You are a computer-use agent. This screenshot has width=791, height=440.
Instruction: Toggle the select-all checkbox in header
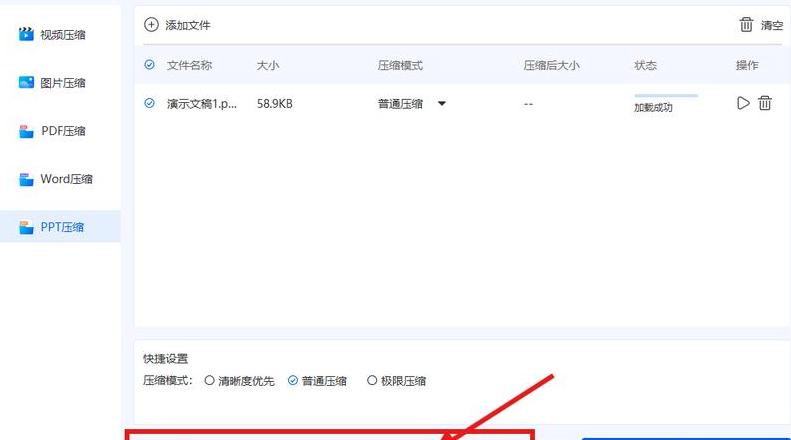click(x=149, y=65)
